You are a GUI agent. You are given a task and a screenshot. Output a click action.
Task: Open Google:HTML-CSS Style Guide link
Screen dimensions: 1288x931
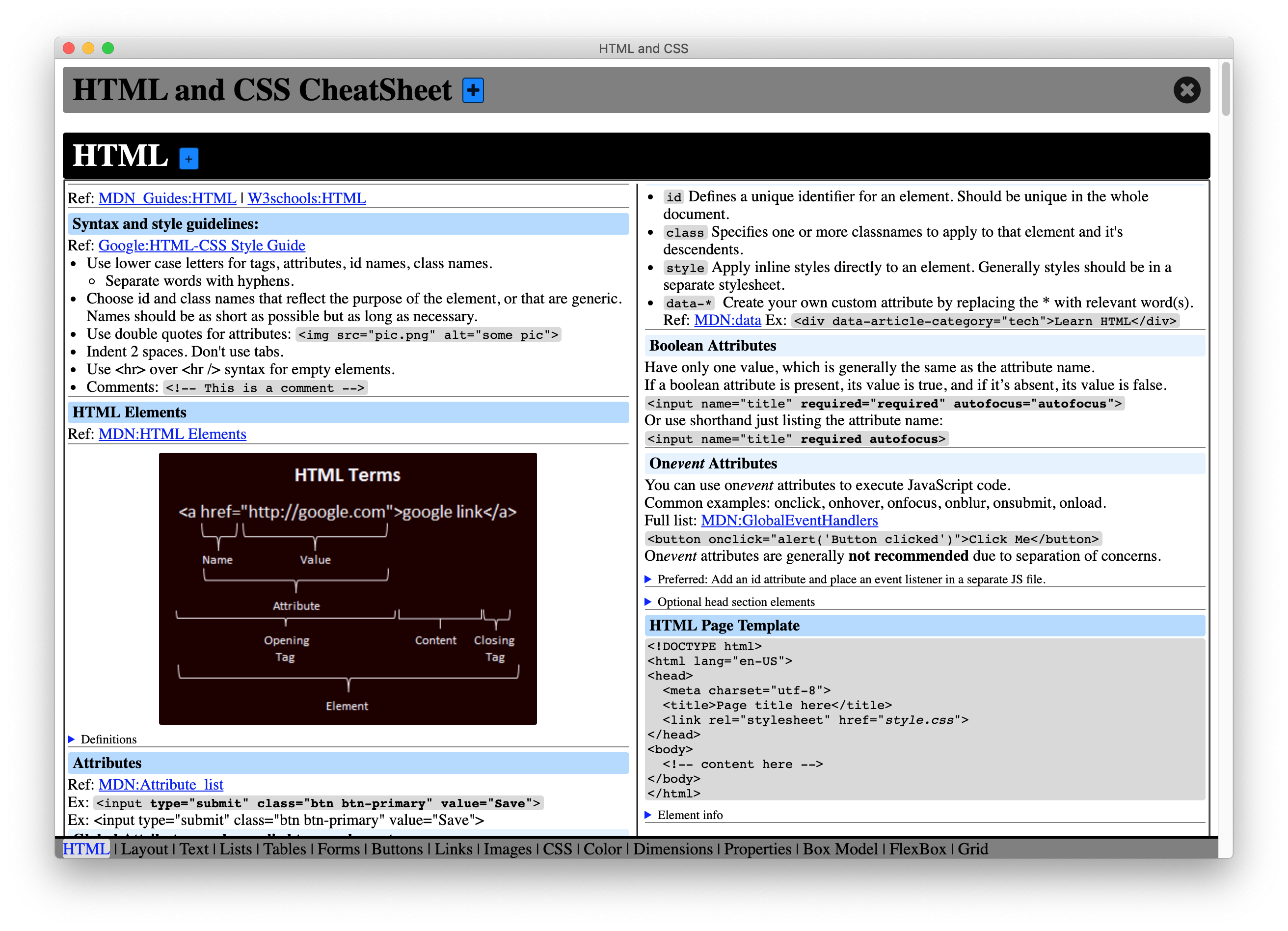202,245
